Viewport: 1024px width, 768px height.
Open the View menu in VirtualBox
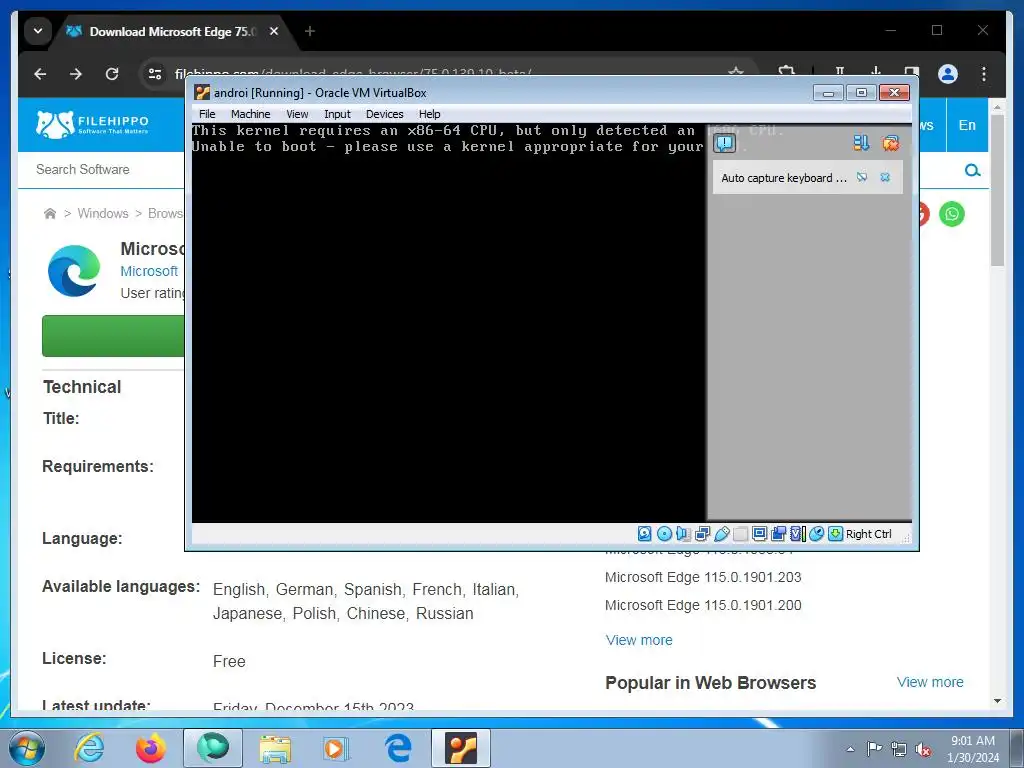tap(297, 114)
